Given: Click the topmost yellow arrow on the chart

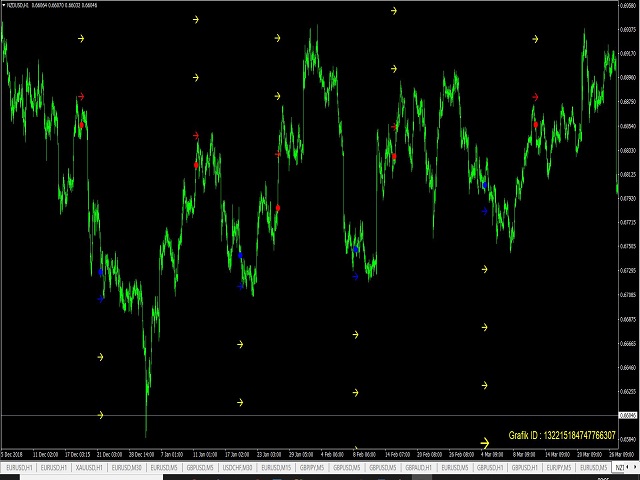Looking at the screenshot, I should pos(394,11).
